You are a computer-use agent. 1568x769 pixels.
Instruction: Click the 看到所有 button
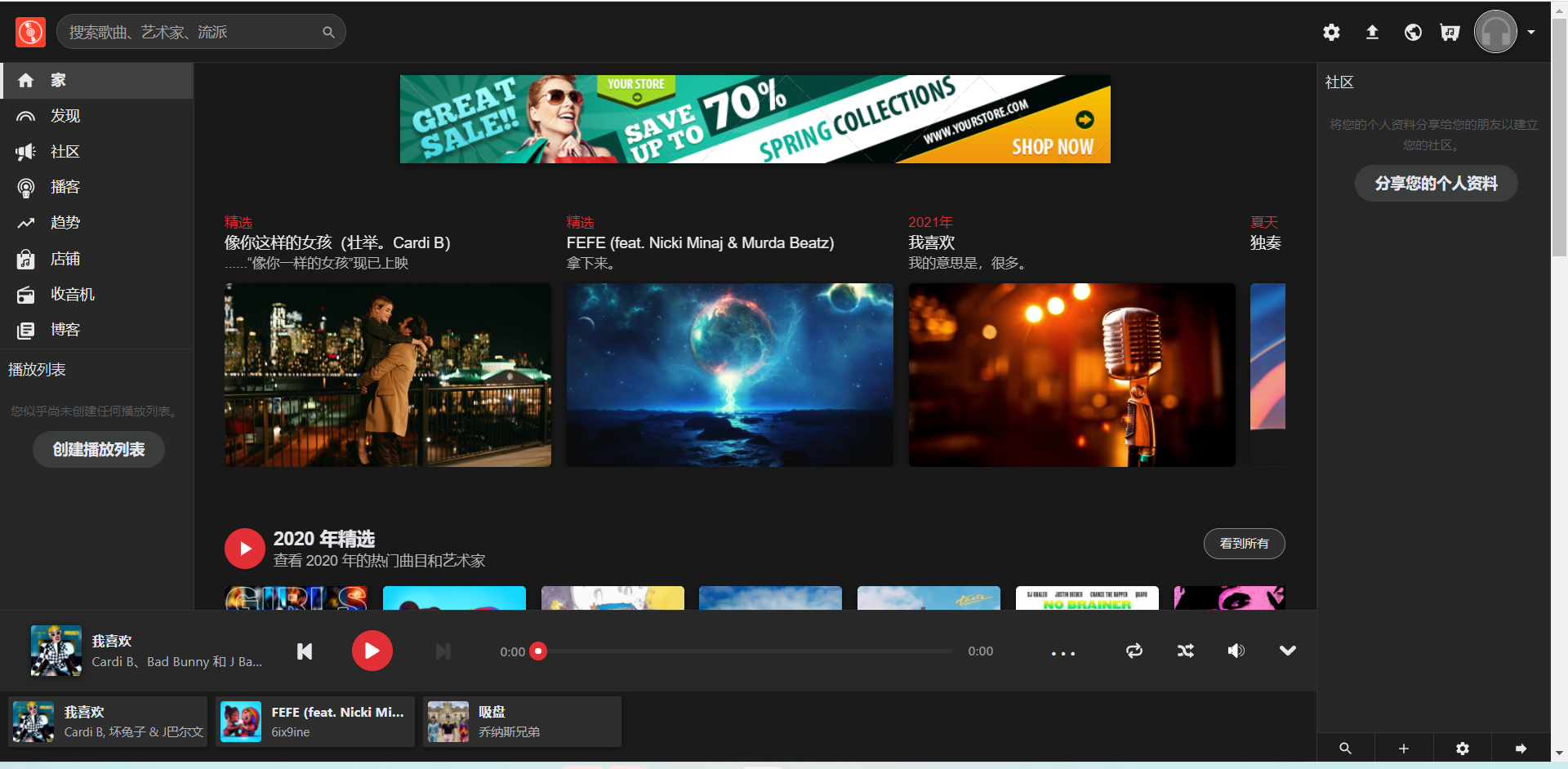pyautogui.click(x=1244, y=544)
